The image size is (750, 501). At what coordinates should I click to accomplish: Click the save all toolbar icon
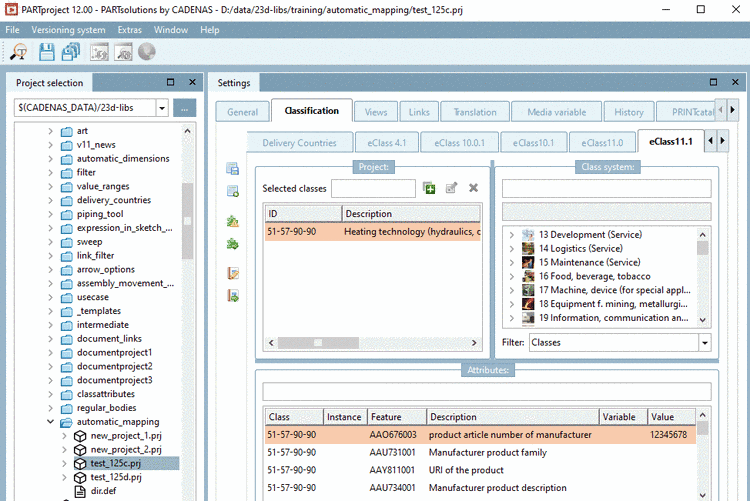coord(71,52)
